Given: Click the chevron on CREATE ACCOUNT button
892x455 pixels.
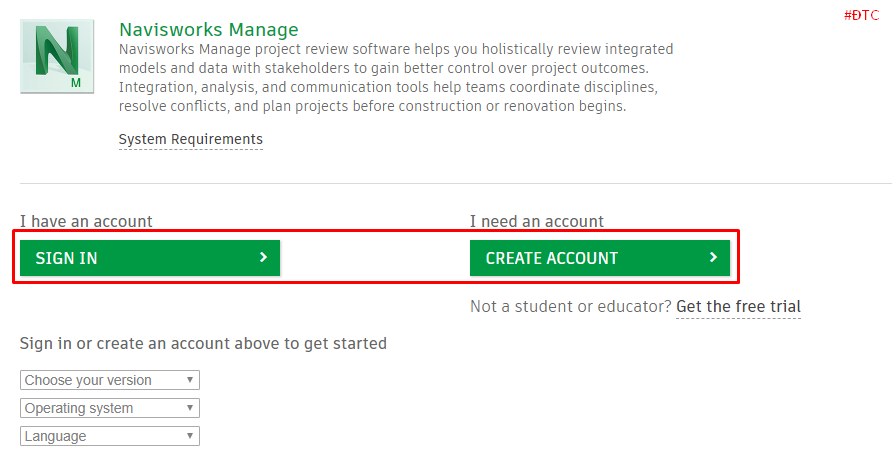Looking at the screenshot, I should [x=713, y=258].
